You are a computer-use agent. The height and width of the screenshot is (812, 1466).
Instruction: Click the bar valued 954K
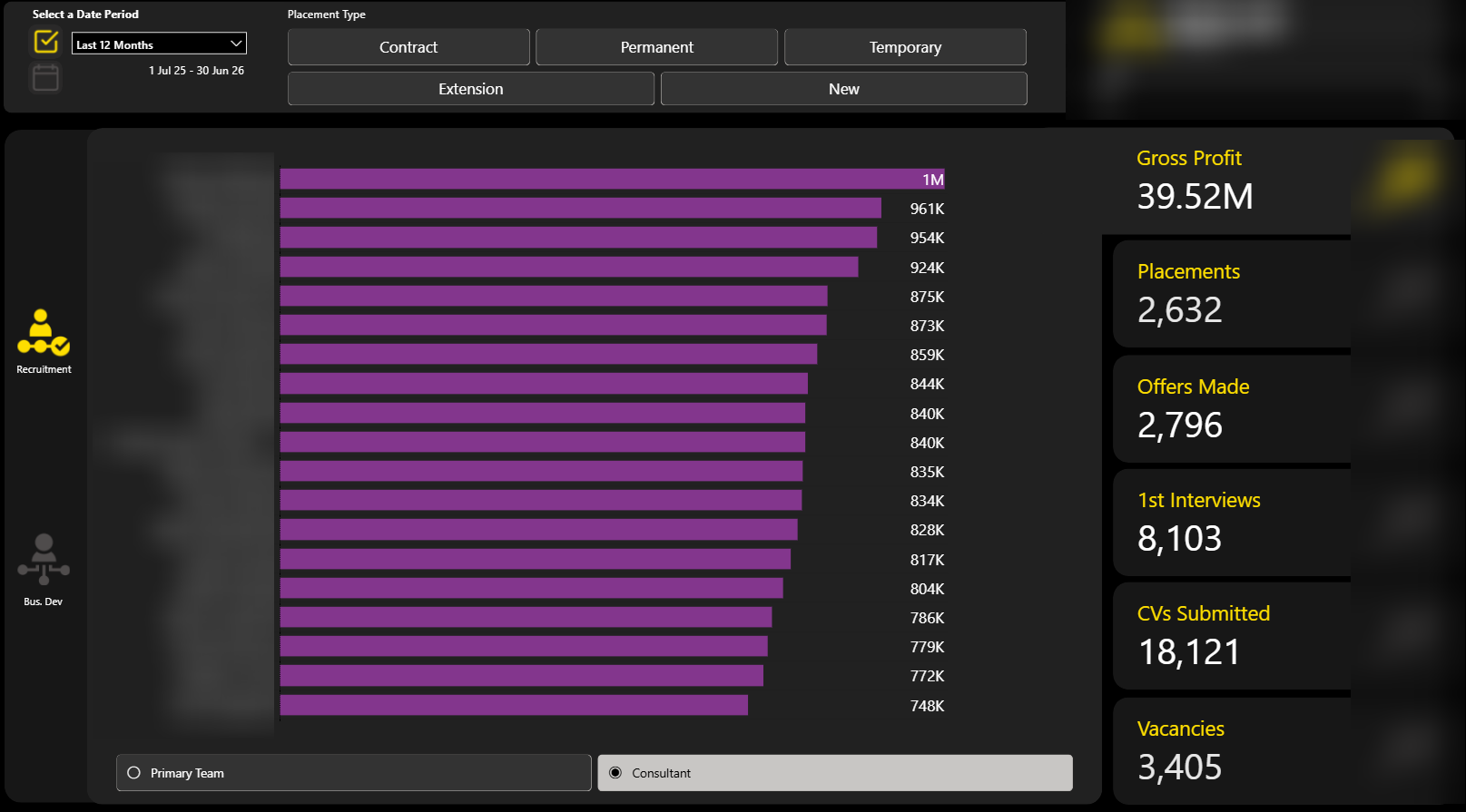(x=578, y=238)
